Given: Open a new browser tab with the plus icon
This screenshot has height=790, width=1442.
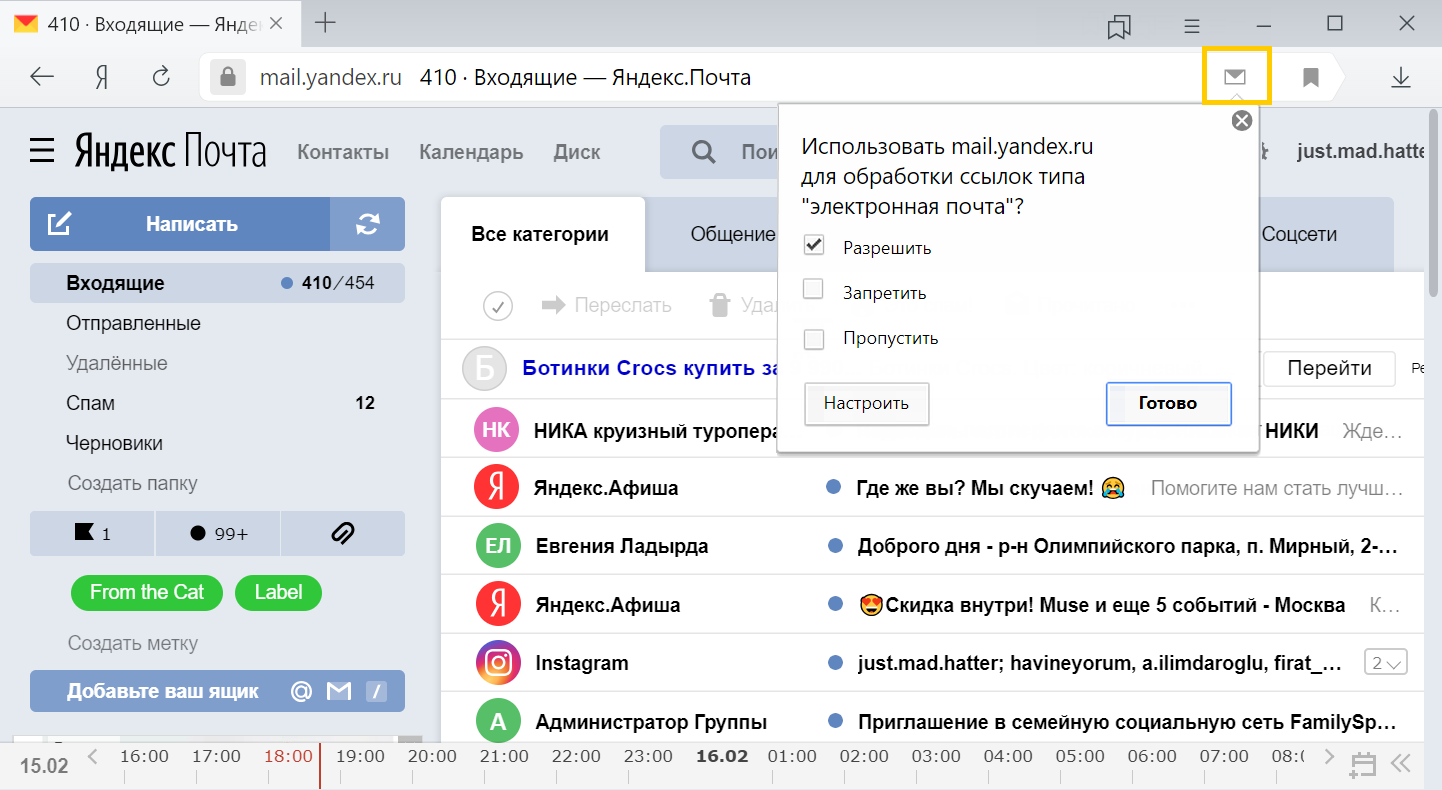Looking at the screenshot, I should pos(325,23).
